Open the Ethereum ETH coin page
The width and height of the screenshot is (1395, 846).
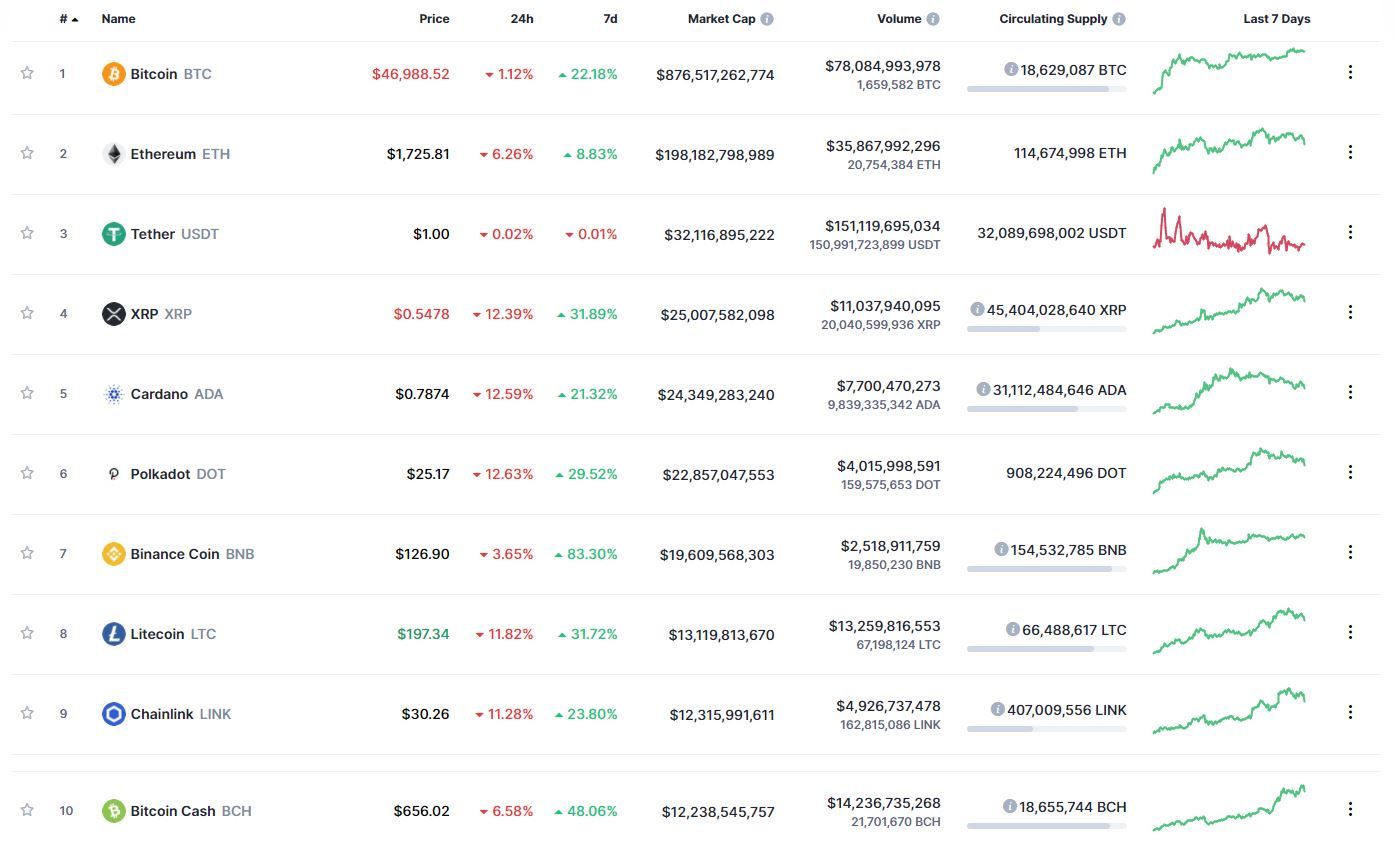click(x=180, y=154)
